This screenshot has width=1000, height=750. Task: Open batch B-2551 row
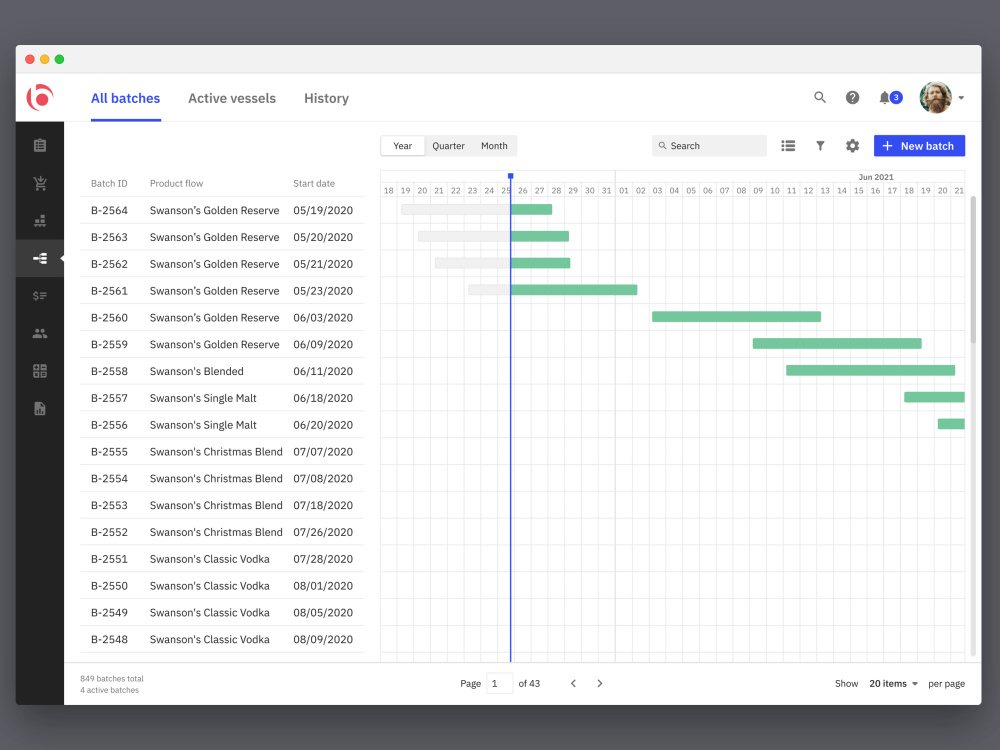point(222,559)
